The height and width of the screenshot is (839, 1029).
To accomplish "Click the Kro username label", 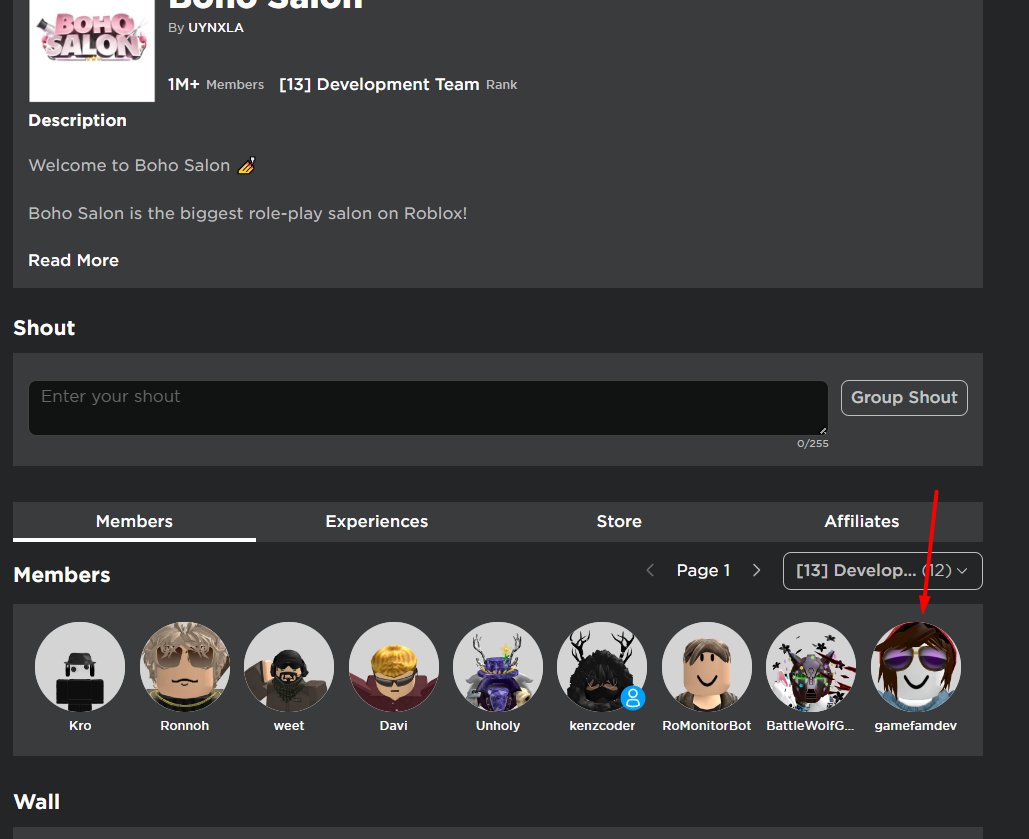I will (80, 725).
